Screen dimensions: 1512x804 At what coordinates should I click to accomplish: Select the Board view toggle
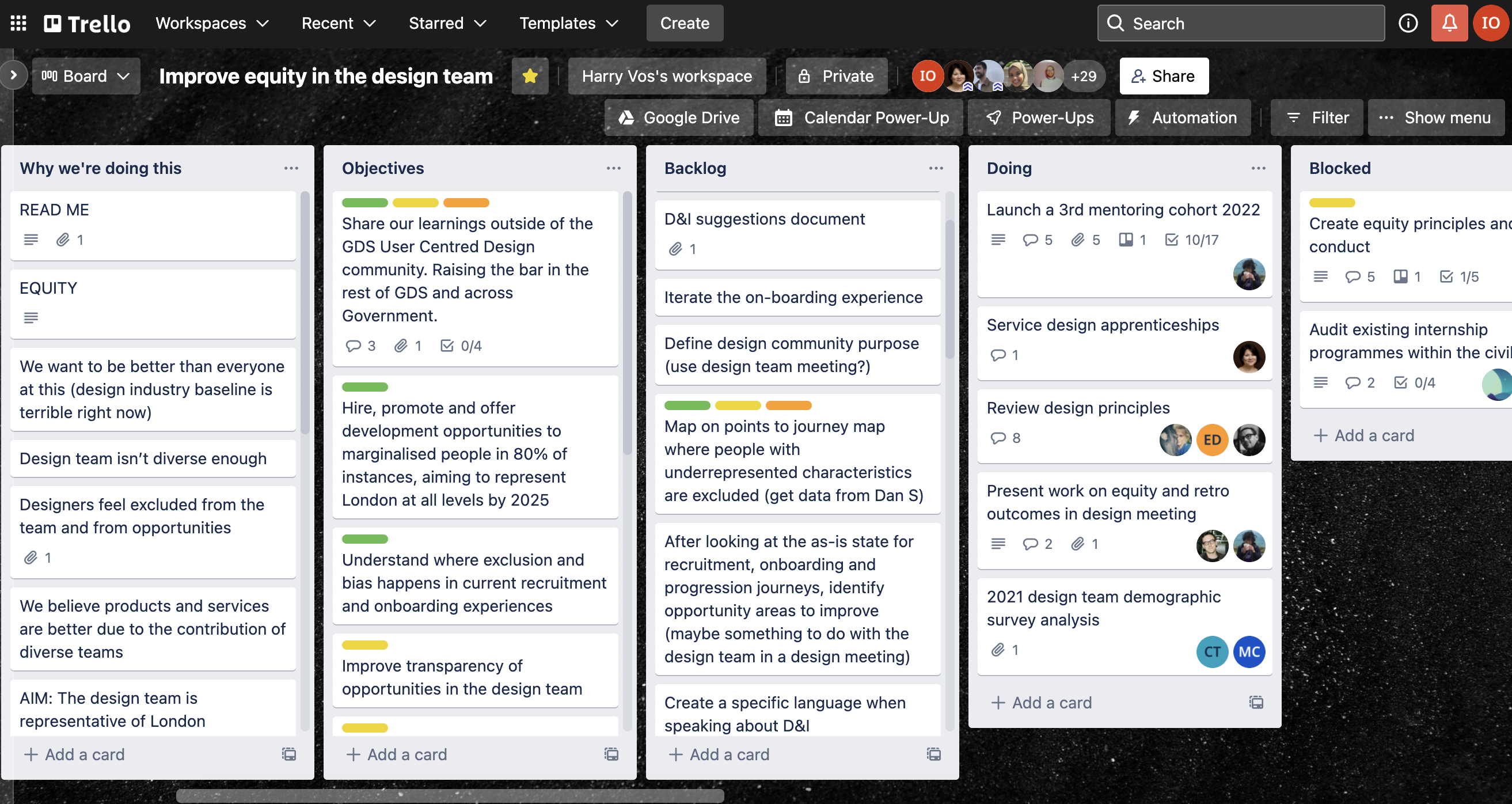pos(85,75)
